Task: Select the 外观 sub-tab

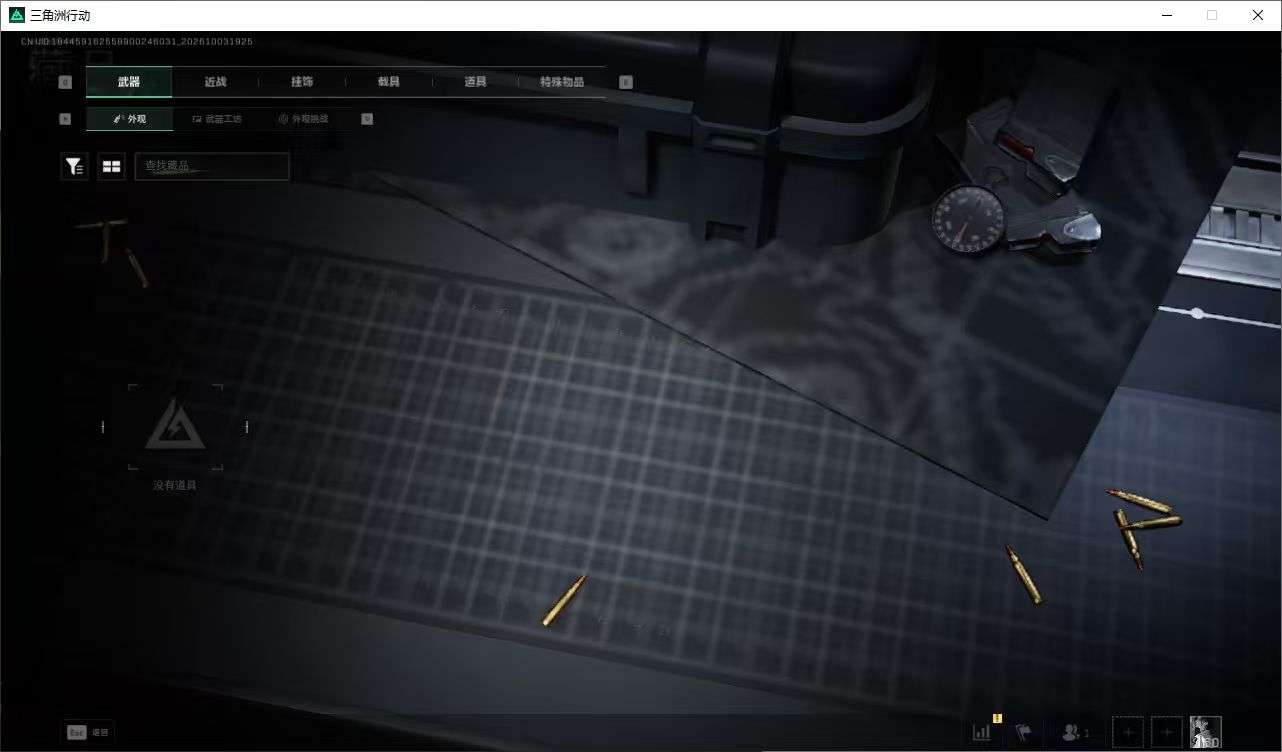Action: pos(129,119)
